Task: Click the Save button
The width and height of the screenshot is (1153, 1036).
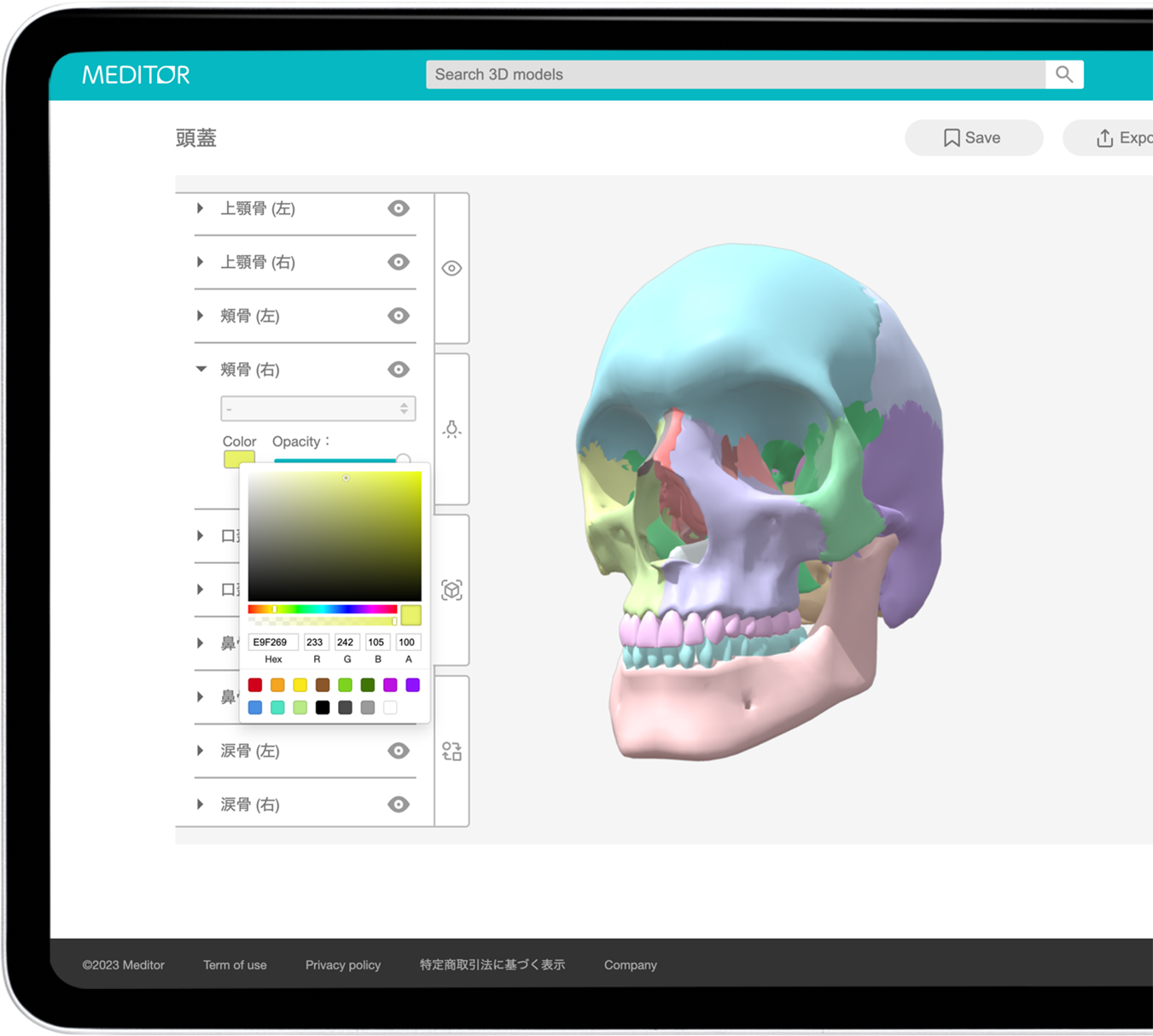Action: (973, 138)
